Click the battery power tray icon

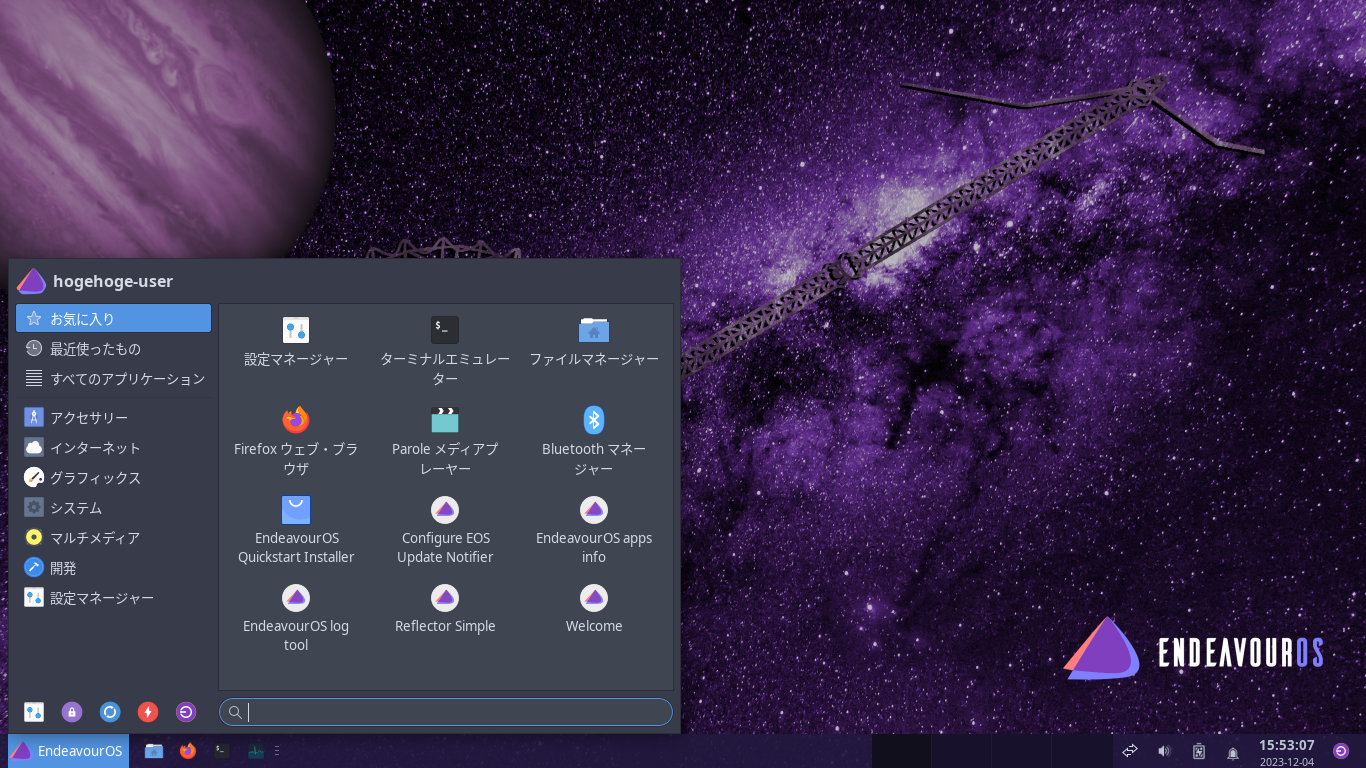point(1199,751)
